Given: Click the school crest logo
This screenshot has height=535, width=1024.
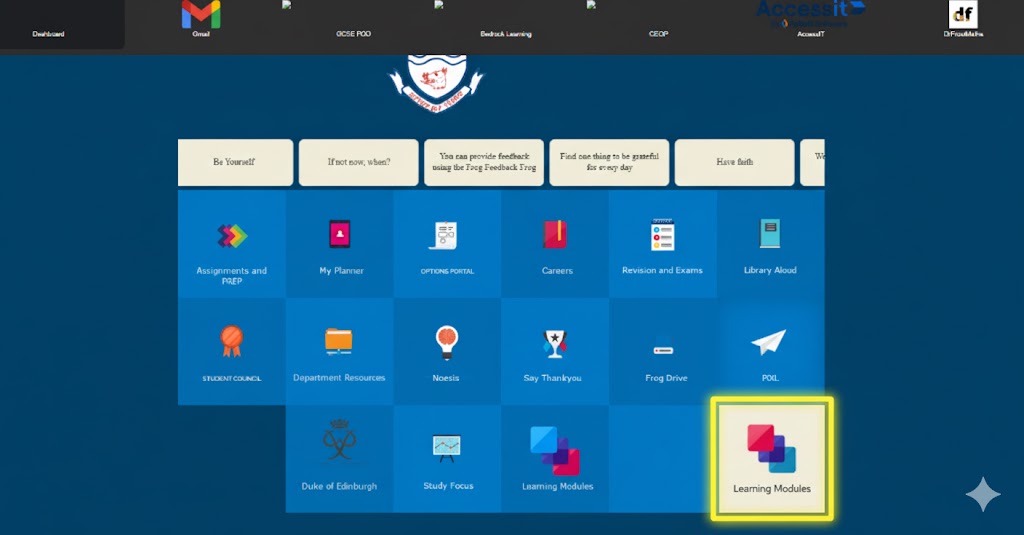Looking at the screenshot, I should click(436, 82).
